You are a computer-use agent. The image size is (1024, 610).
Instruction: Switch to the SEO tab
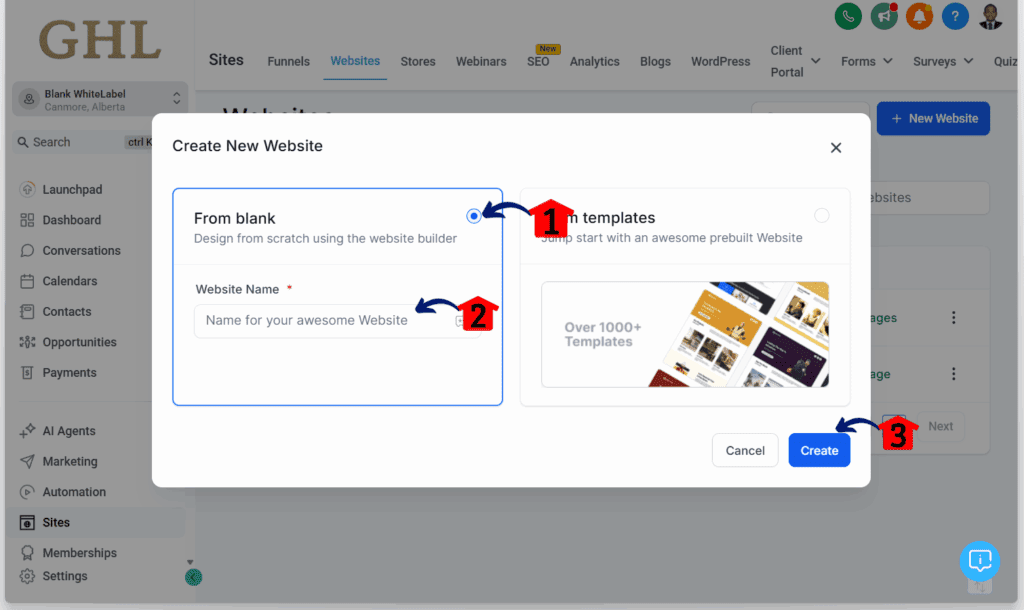(x=538, y=61)
